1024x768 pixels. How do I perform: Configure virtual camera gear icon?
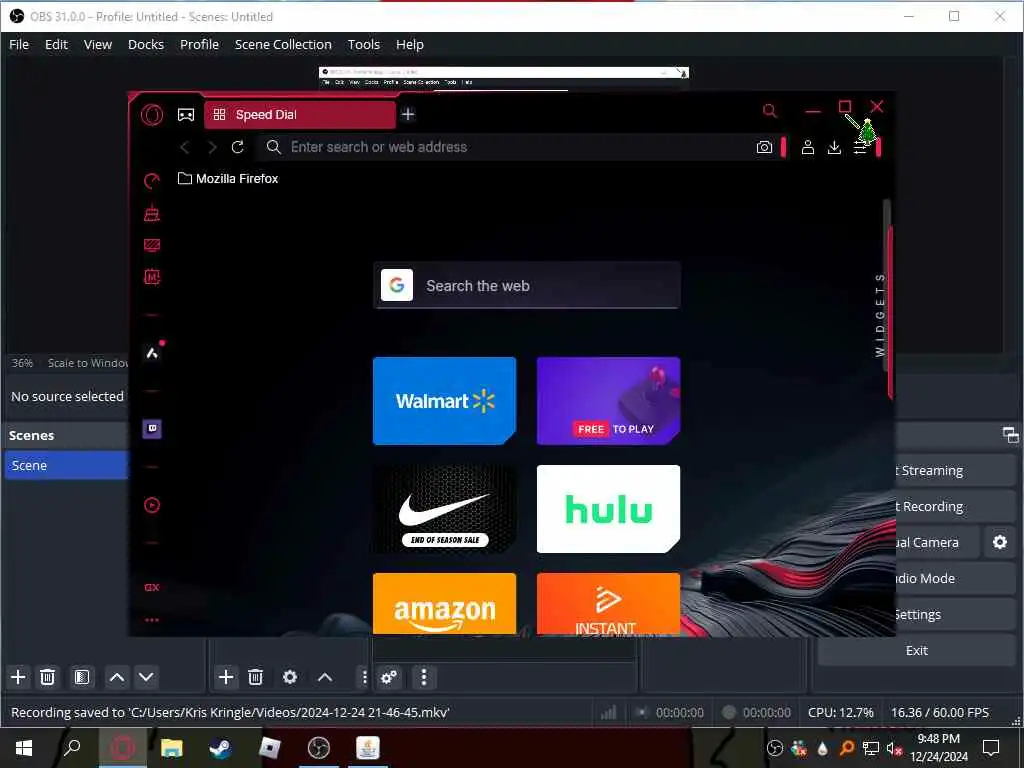coord(1000,542)
